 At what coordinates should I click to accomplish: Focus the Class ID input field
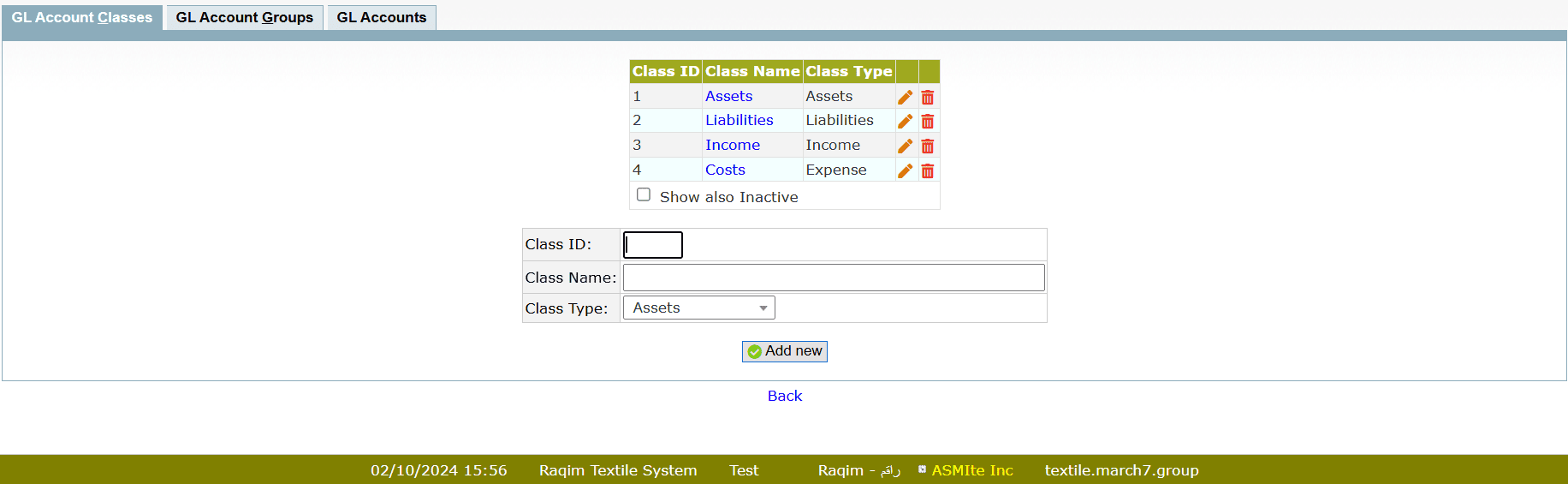click(x=652, y=245)
